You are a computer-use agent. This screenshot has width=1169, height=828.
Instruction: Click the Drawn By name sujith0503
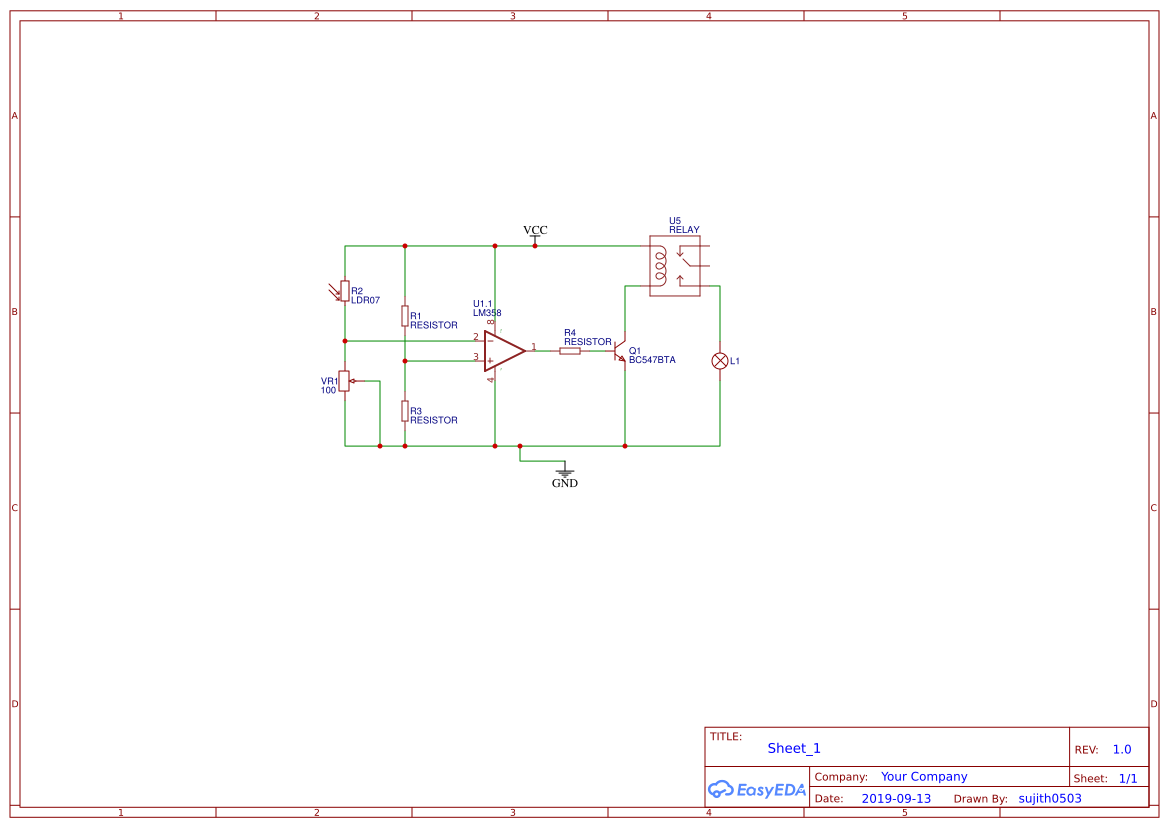(x=1049, y=798)
